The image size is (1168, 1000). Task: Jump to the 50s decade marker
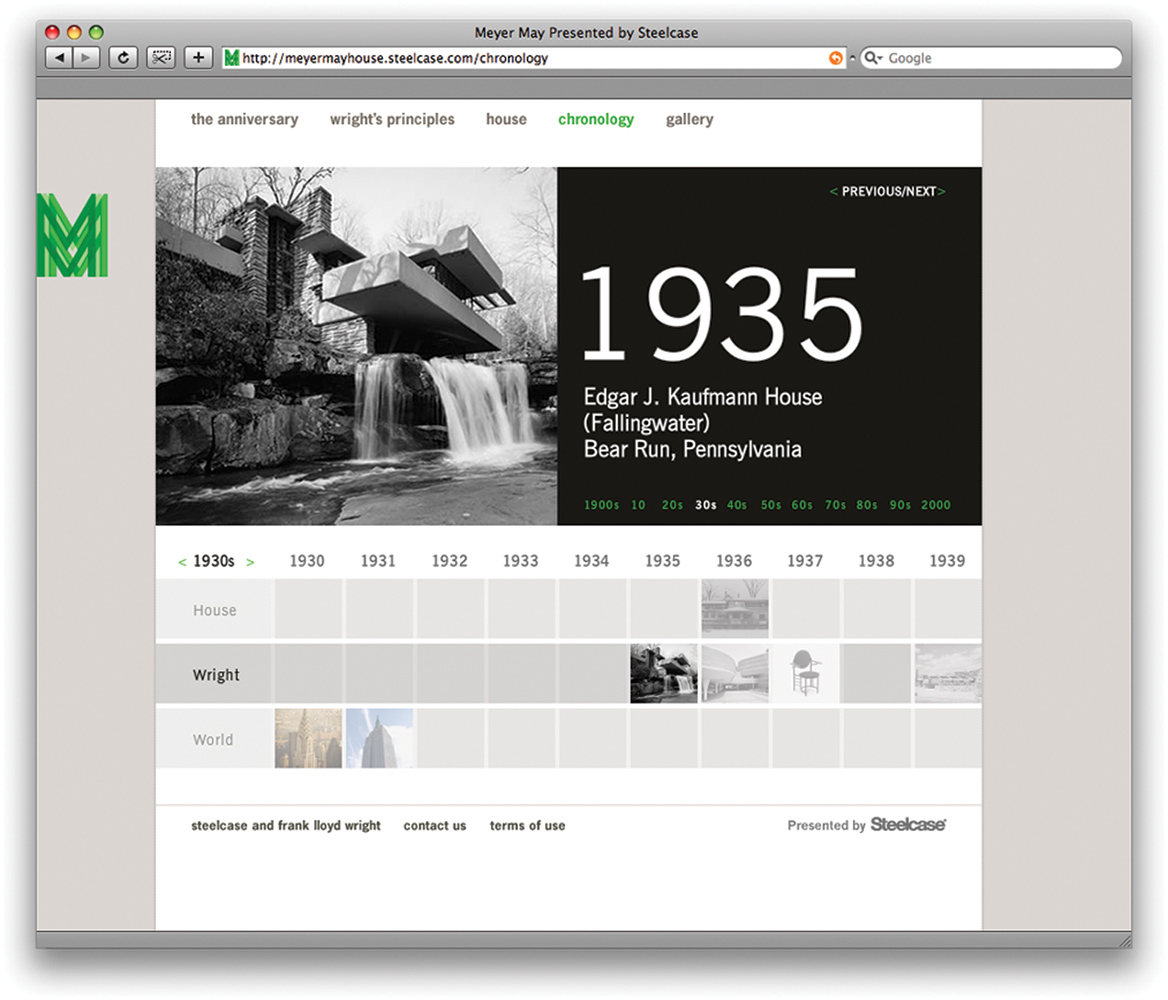point(770,505)
